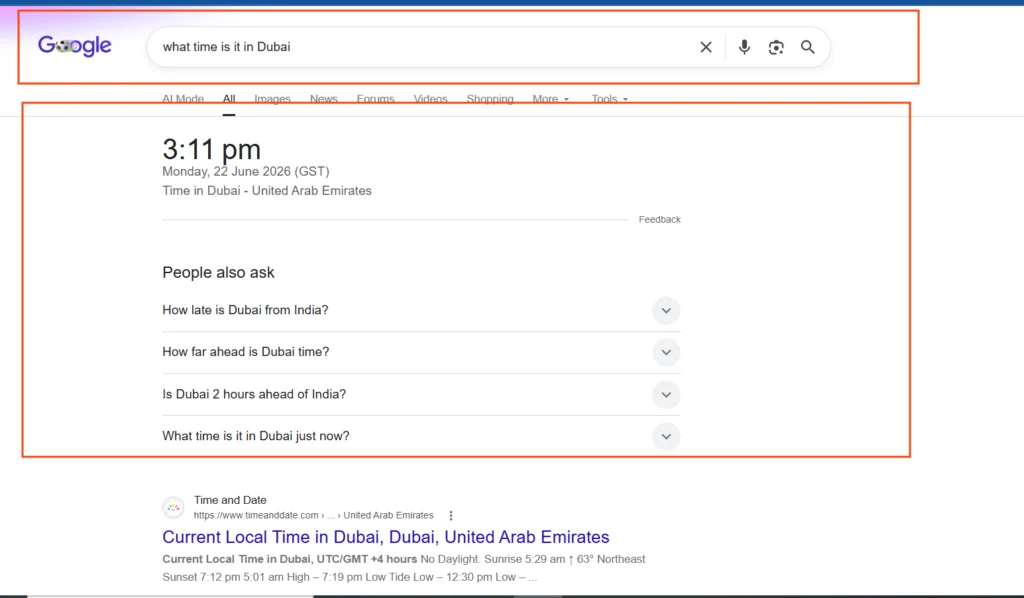Open the three-dot menu beside timeanddate result
The width and height of the screenshot is (1024, 598).
[451, 515]
